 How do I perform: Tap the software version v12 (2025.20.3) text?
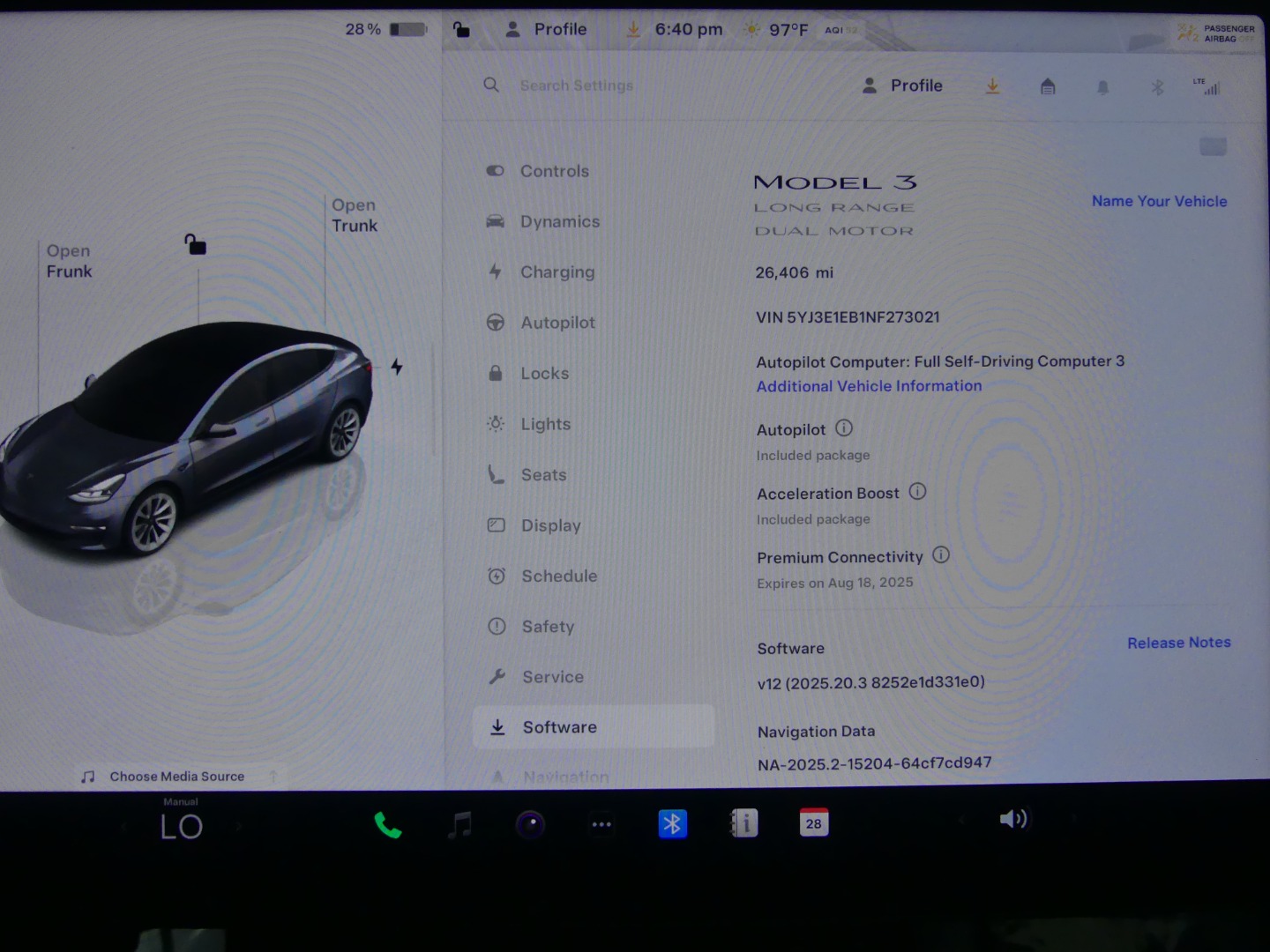pos(870,682)
